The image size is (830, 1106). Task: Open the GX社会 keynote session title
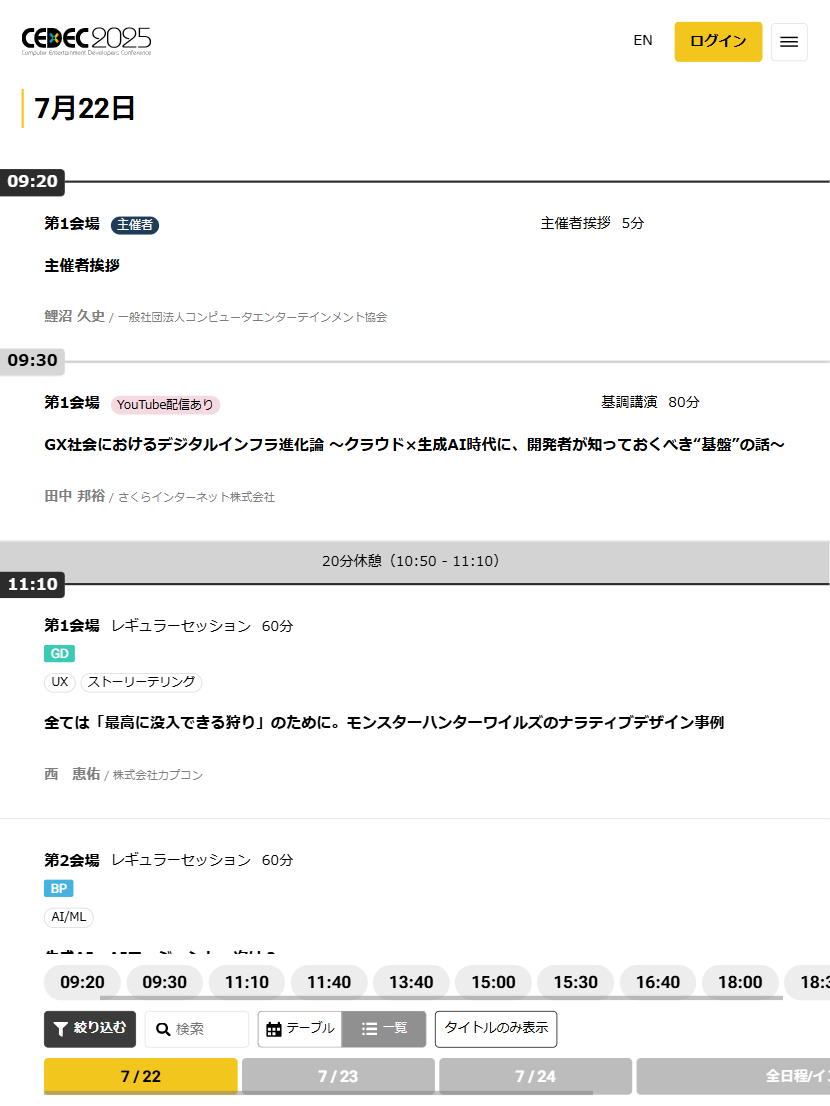pos(414,444)
